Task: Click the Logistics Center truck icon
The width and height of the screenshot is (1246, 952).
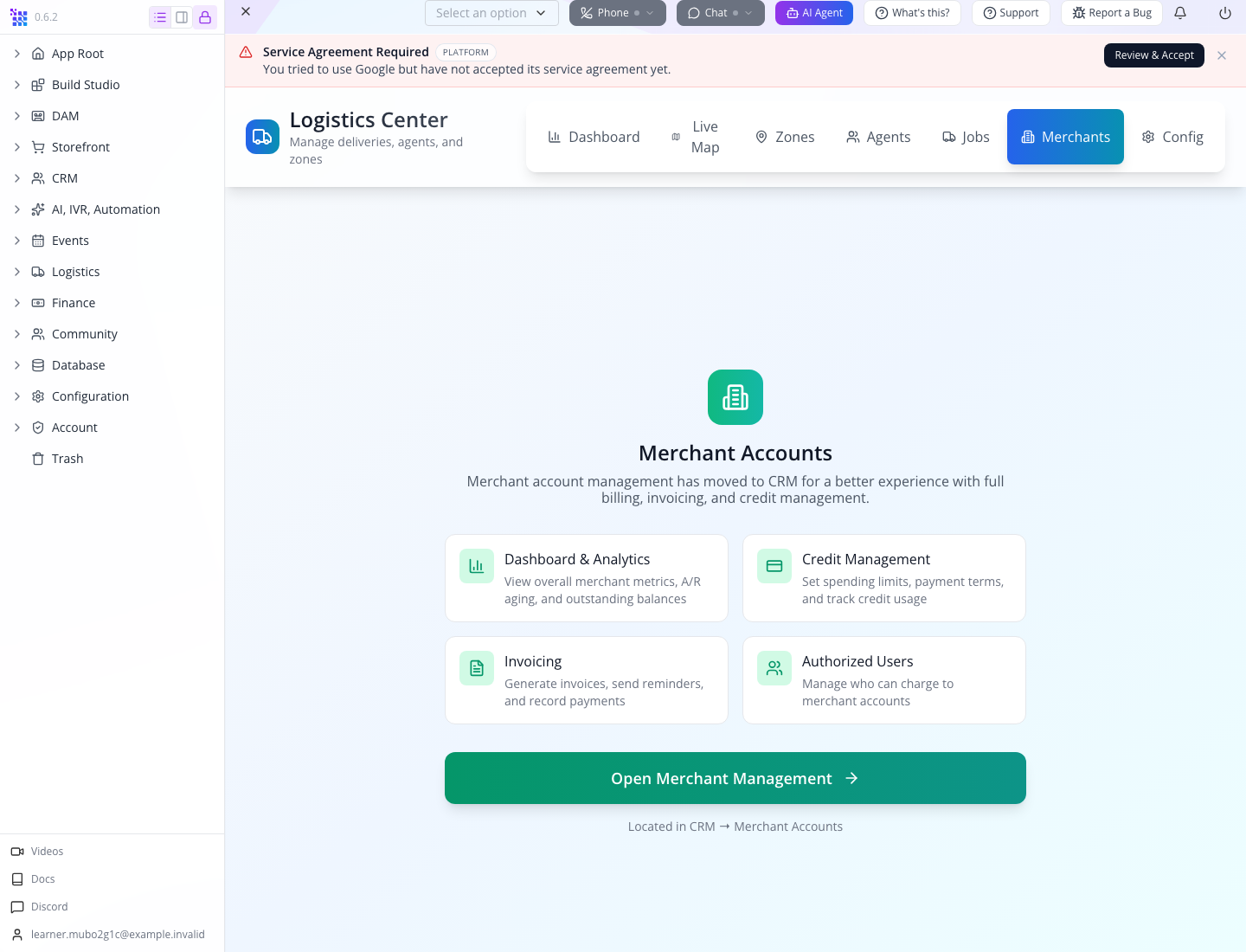Action: 262,137
